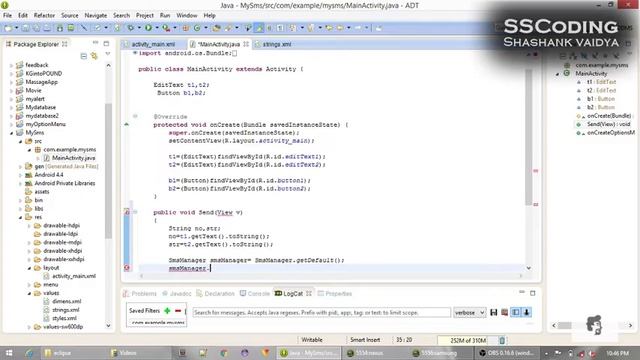Minimize the LogCat bottom panel
The width and height of the screenshot is (640, 360).
(522, 292)
